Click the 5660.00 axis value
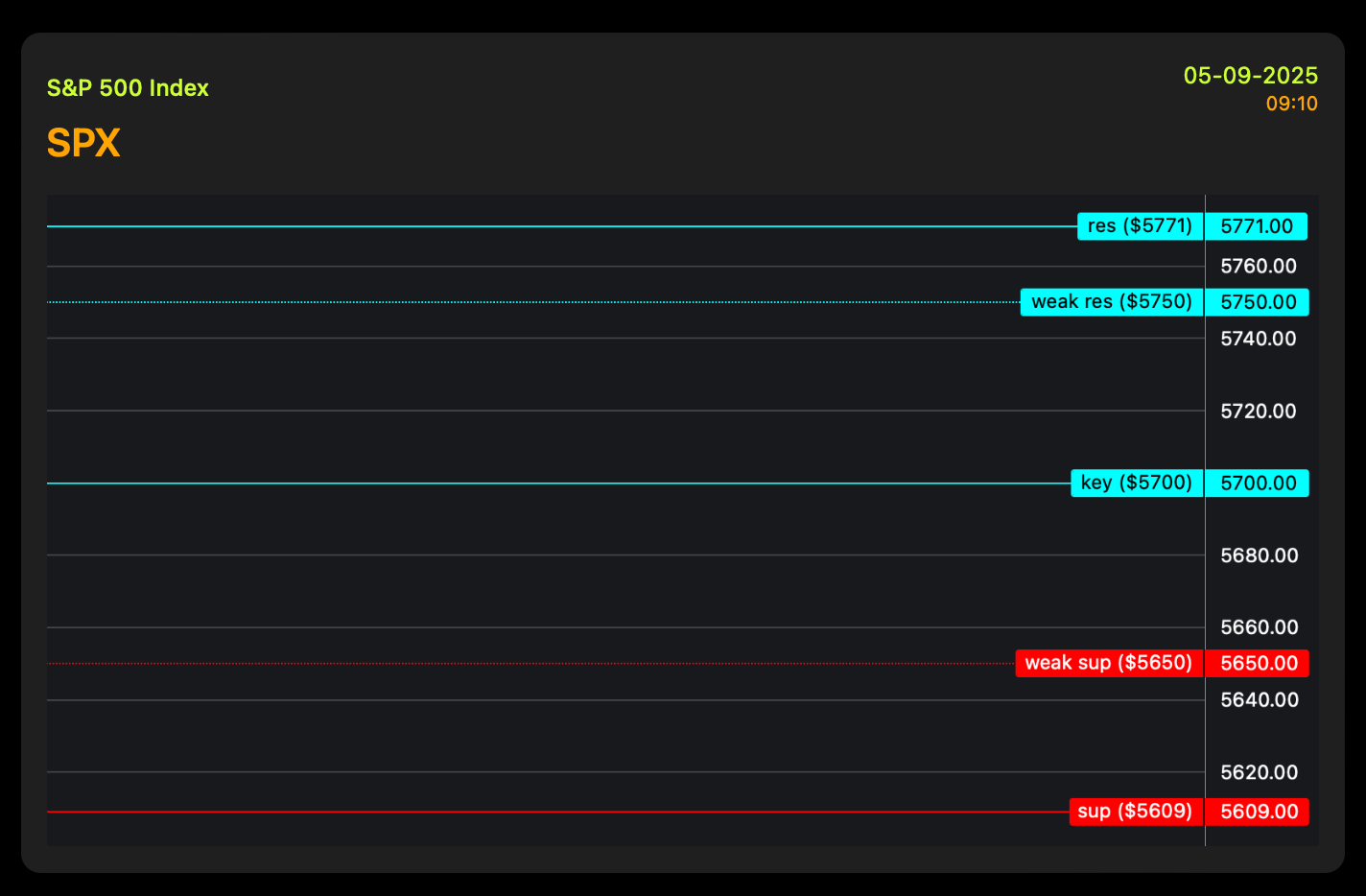1366x896 pixels. coord(1259,627)
